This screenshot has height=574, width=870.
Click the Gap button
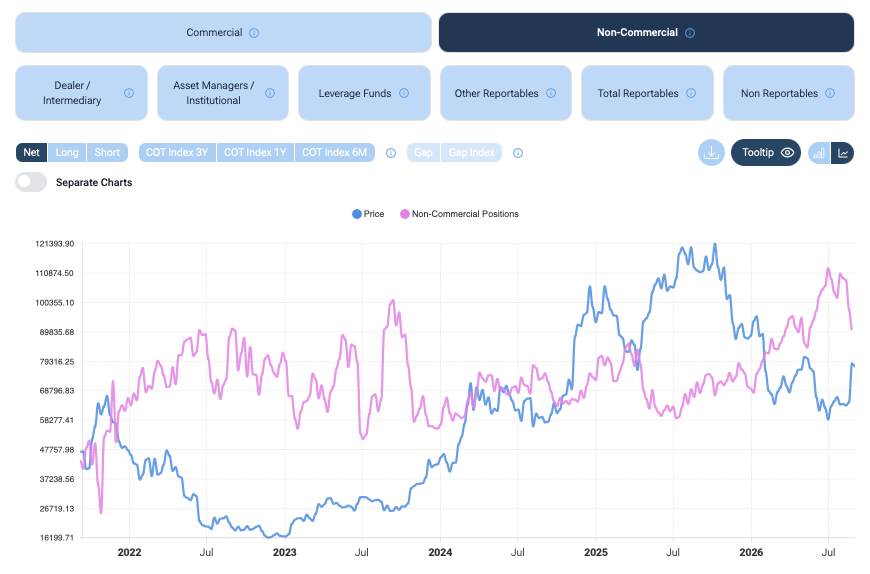(423, 153)
